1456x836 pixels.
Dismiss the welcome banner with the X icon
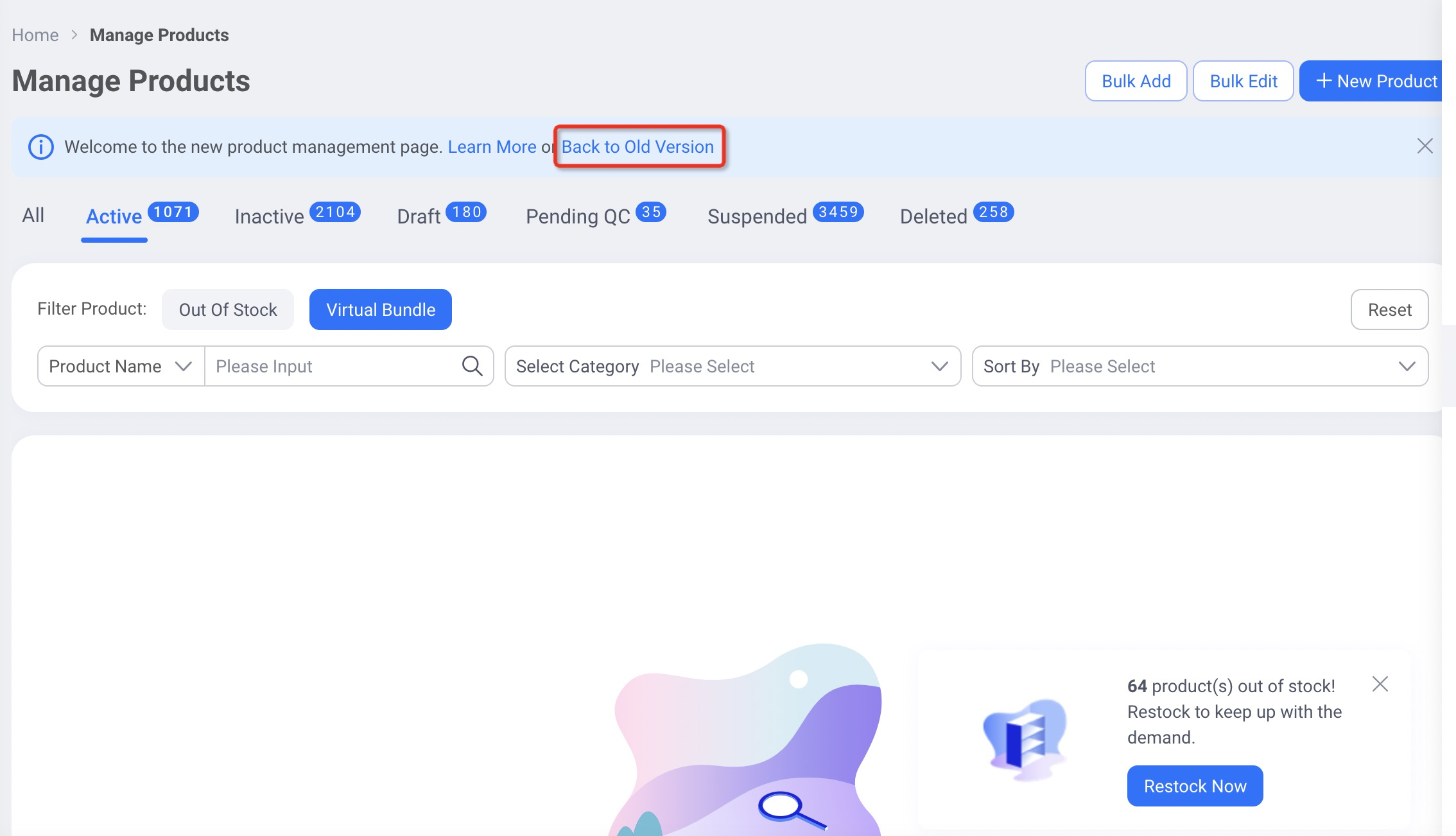pos(1425,146)
